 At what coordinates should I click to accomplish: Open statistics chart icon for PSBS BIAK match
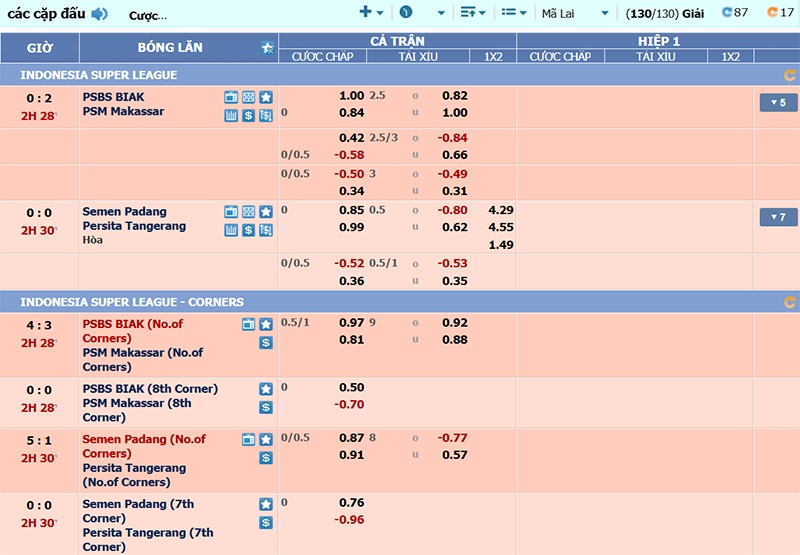tap(231, 116)
